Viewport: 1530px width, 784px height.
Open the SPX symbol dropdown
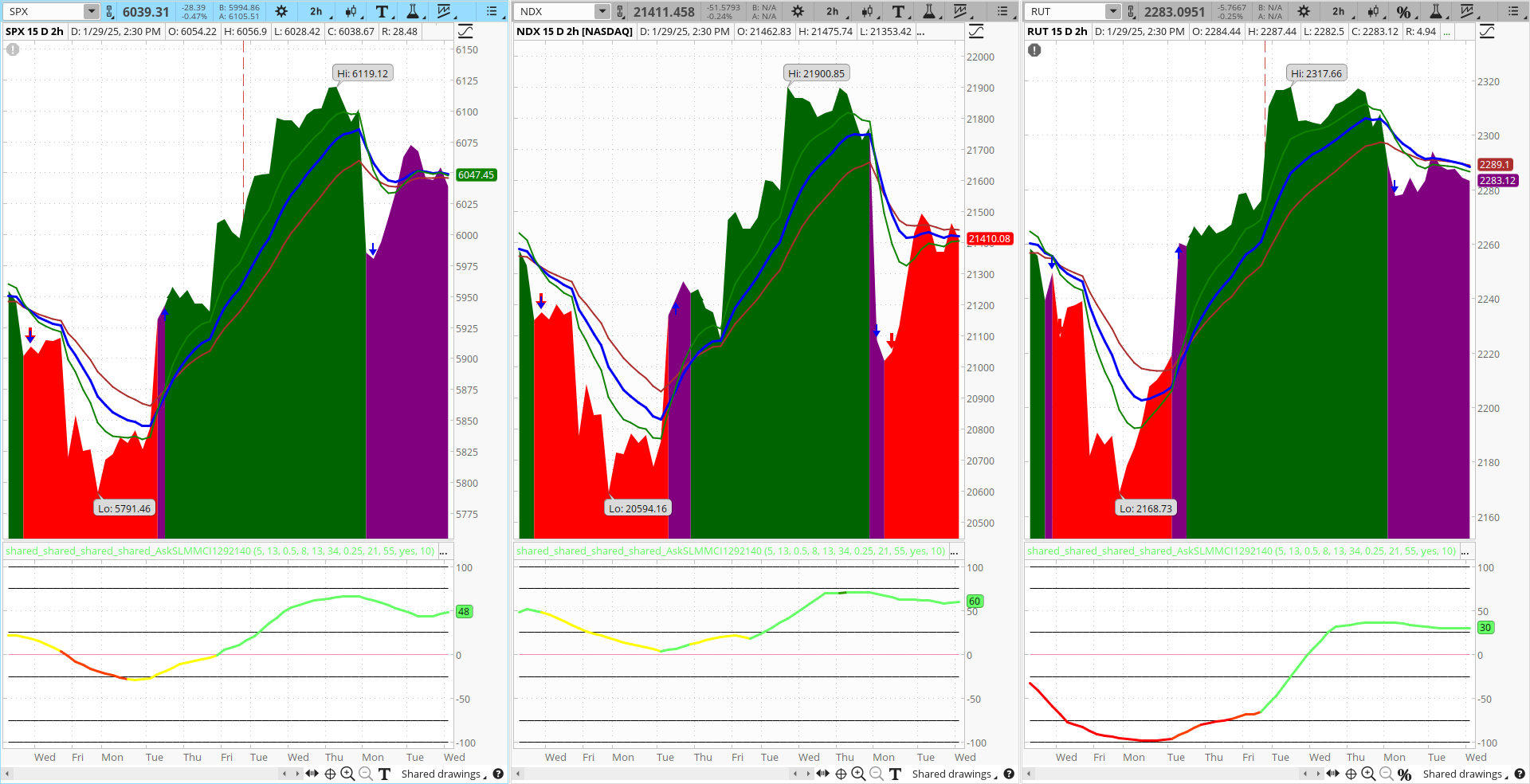(x=90, y=11)
